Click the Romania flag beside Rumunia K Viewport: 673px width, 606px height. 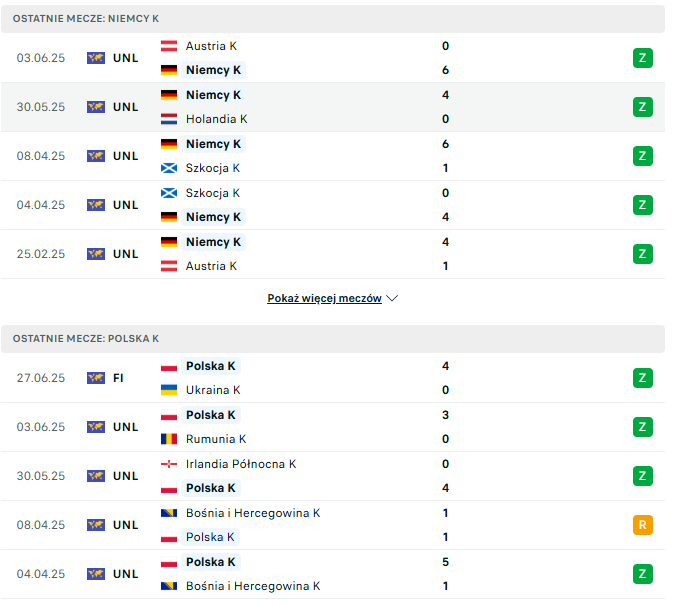pos(169,439)
